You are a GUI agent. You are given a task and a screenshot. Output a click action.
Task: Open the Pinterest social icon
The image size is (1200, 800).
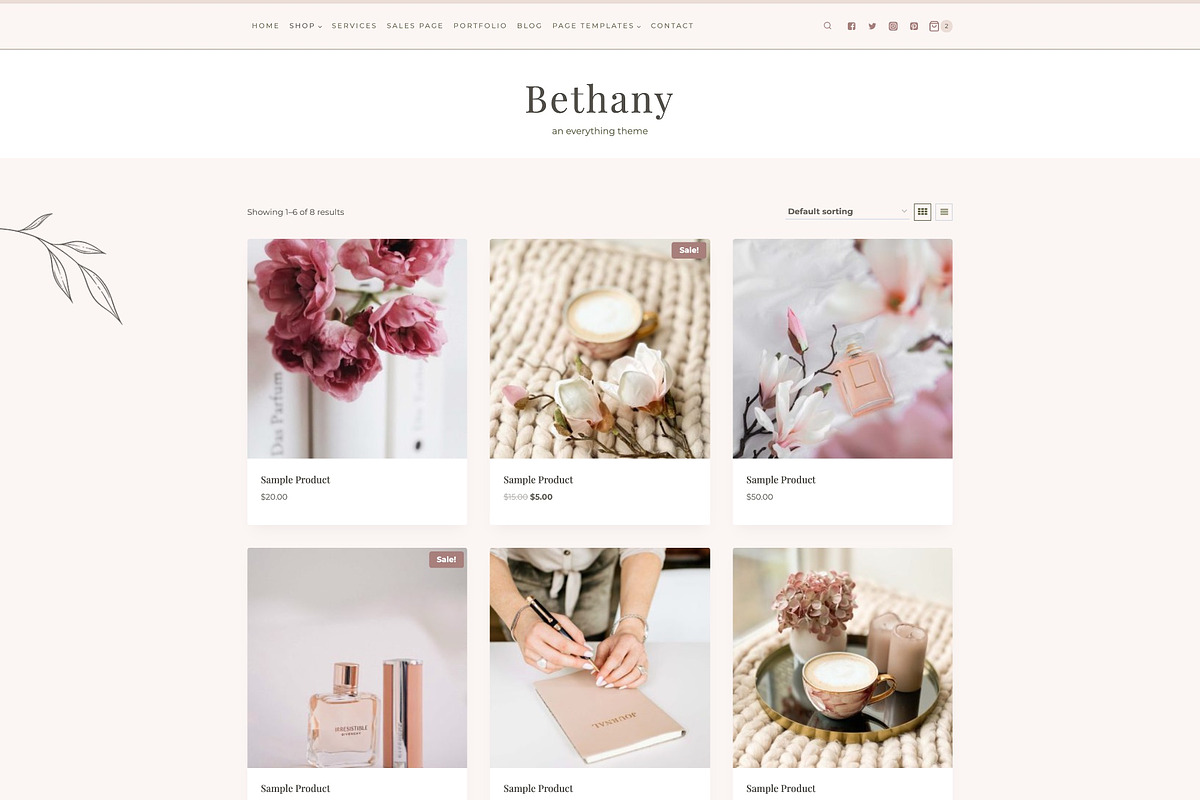coord(914,26)
